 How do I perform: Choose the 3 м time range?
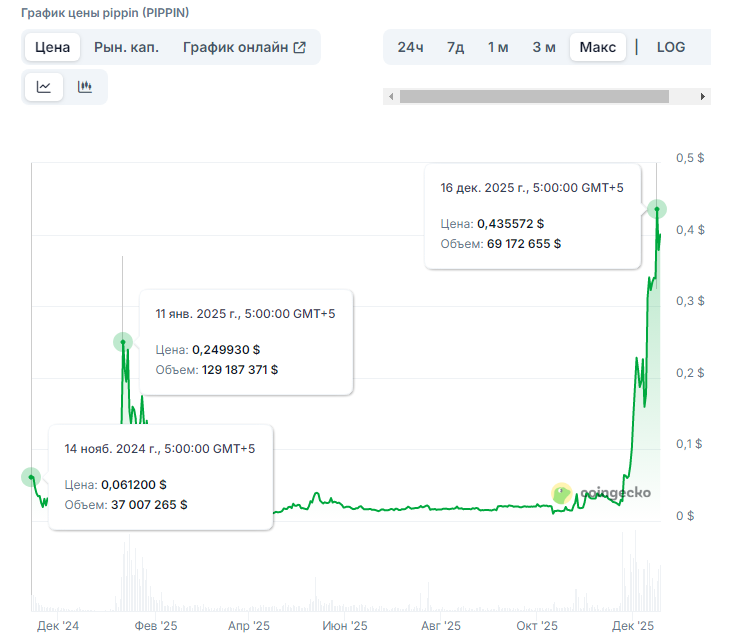(x=544, y=47)
